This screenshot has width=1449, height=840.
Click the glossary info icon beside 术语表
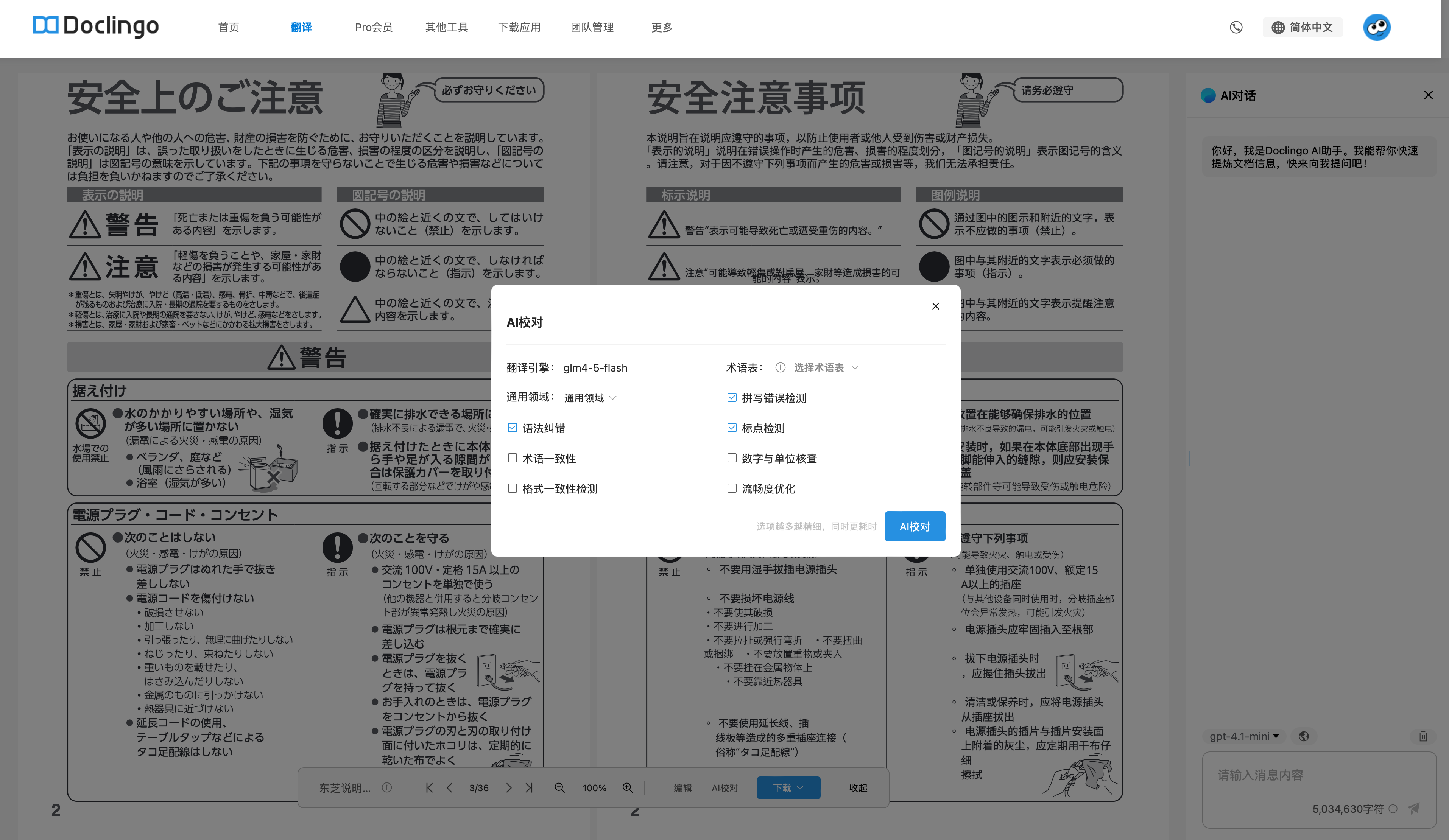click(x=780, y=367)
